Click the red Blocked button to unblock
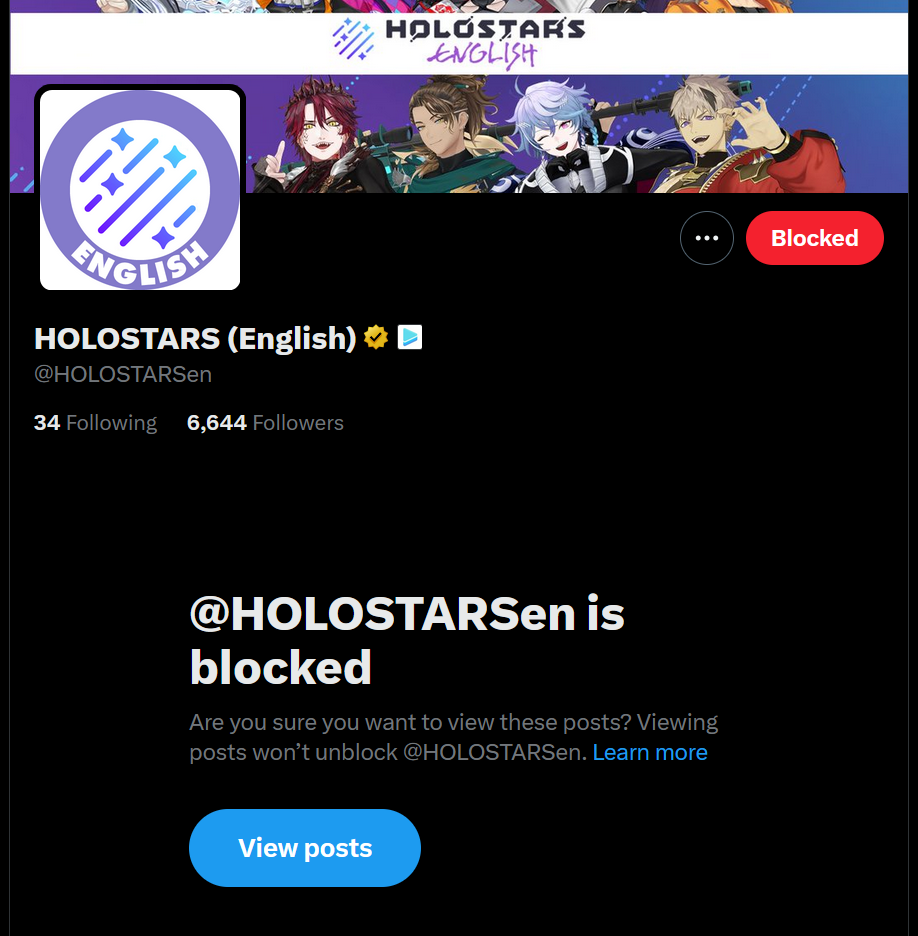Image resolution: width=918 pixels, height=936 pixels. coord(815,238)
